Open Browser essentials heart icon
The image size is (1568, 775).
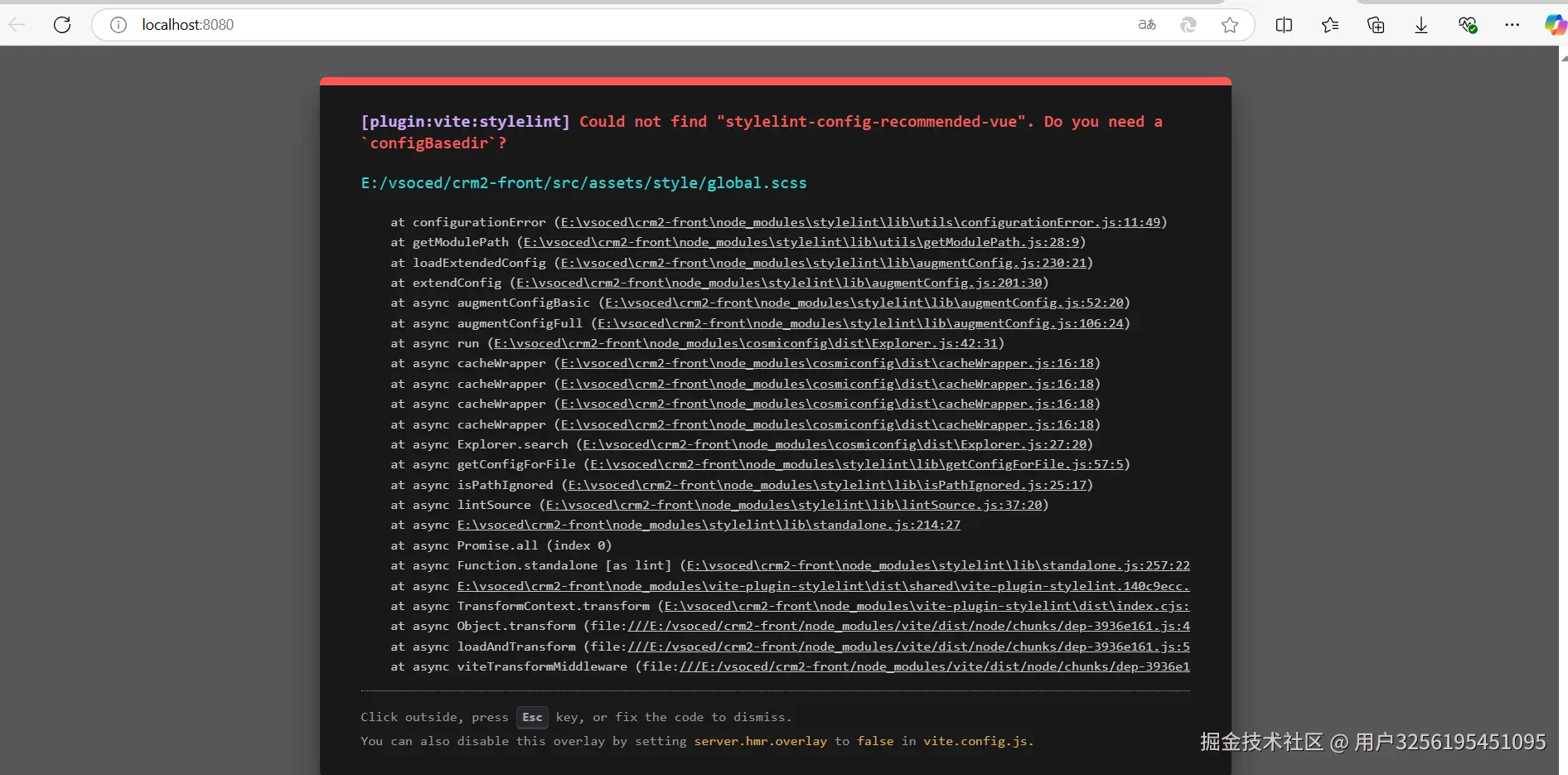(1468, 25)
